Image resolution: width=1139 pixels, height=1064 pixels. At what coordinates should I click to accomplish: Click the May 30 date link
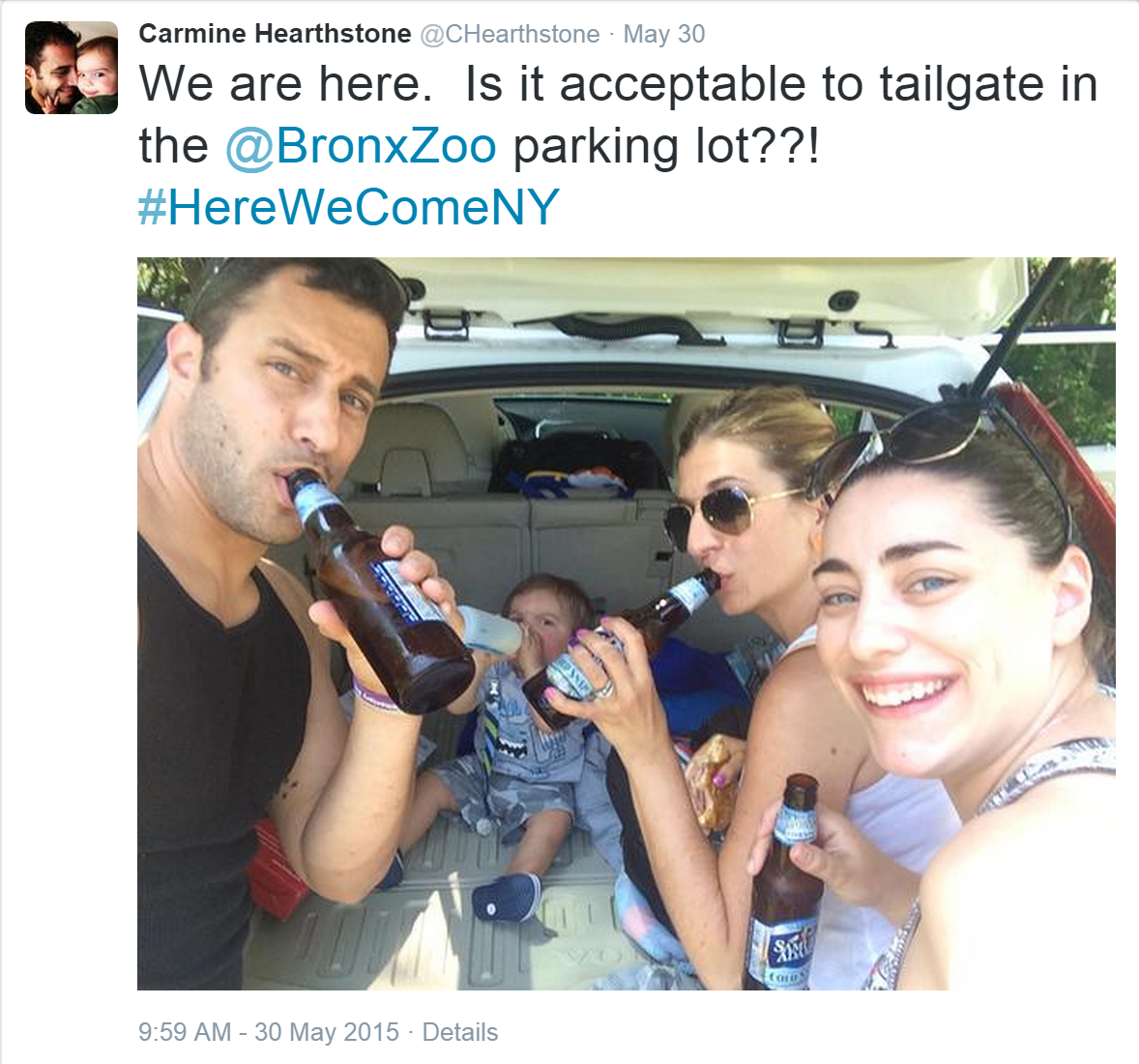[x=664, y=34]
